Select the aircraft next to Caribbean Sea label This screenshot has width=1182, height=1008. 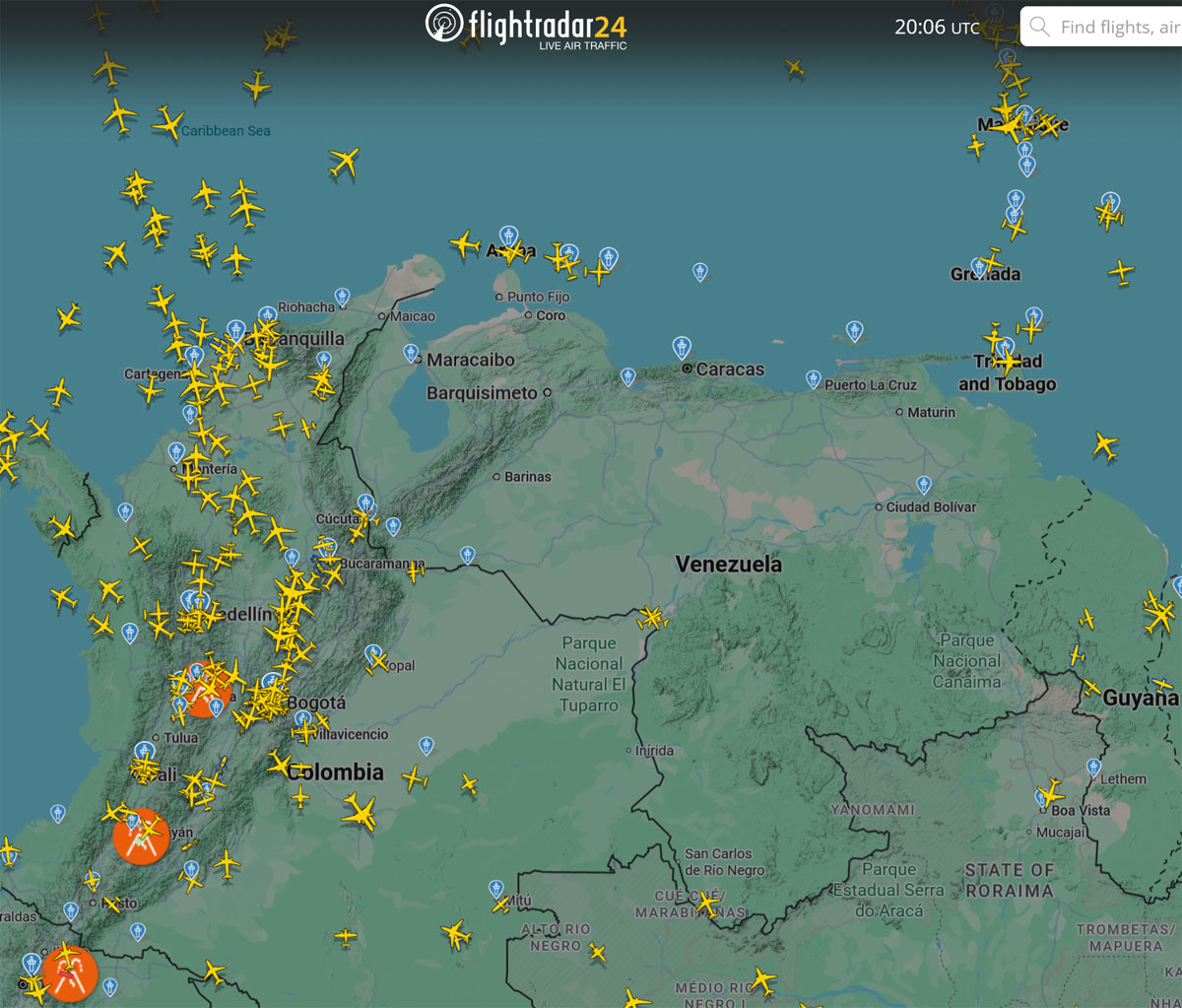point(168,123)
